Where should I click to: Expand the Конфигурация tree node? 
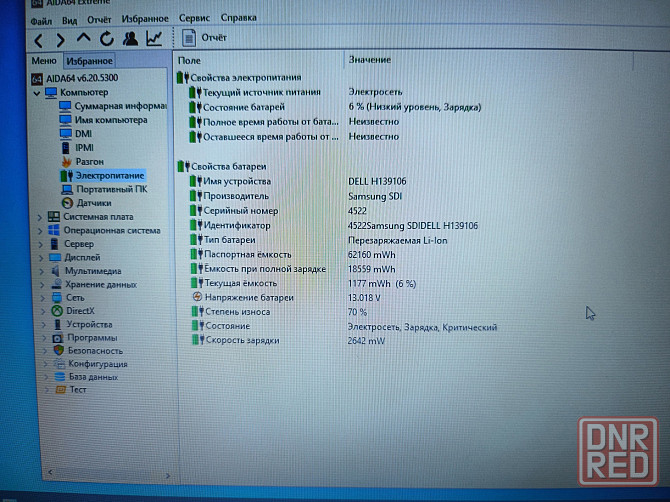46,364
